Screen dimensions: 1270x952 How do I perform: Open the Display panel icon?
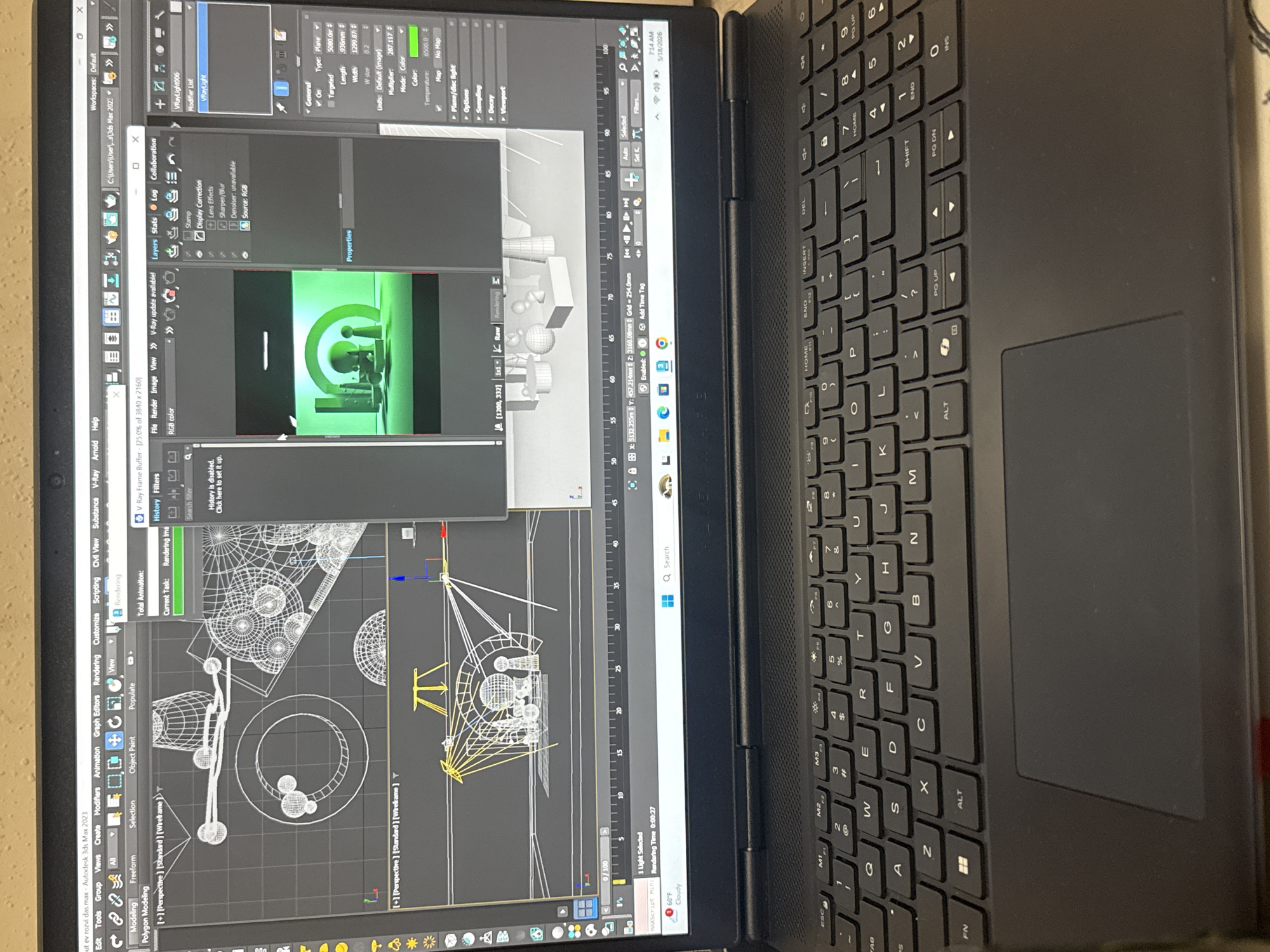(160, 32)
